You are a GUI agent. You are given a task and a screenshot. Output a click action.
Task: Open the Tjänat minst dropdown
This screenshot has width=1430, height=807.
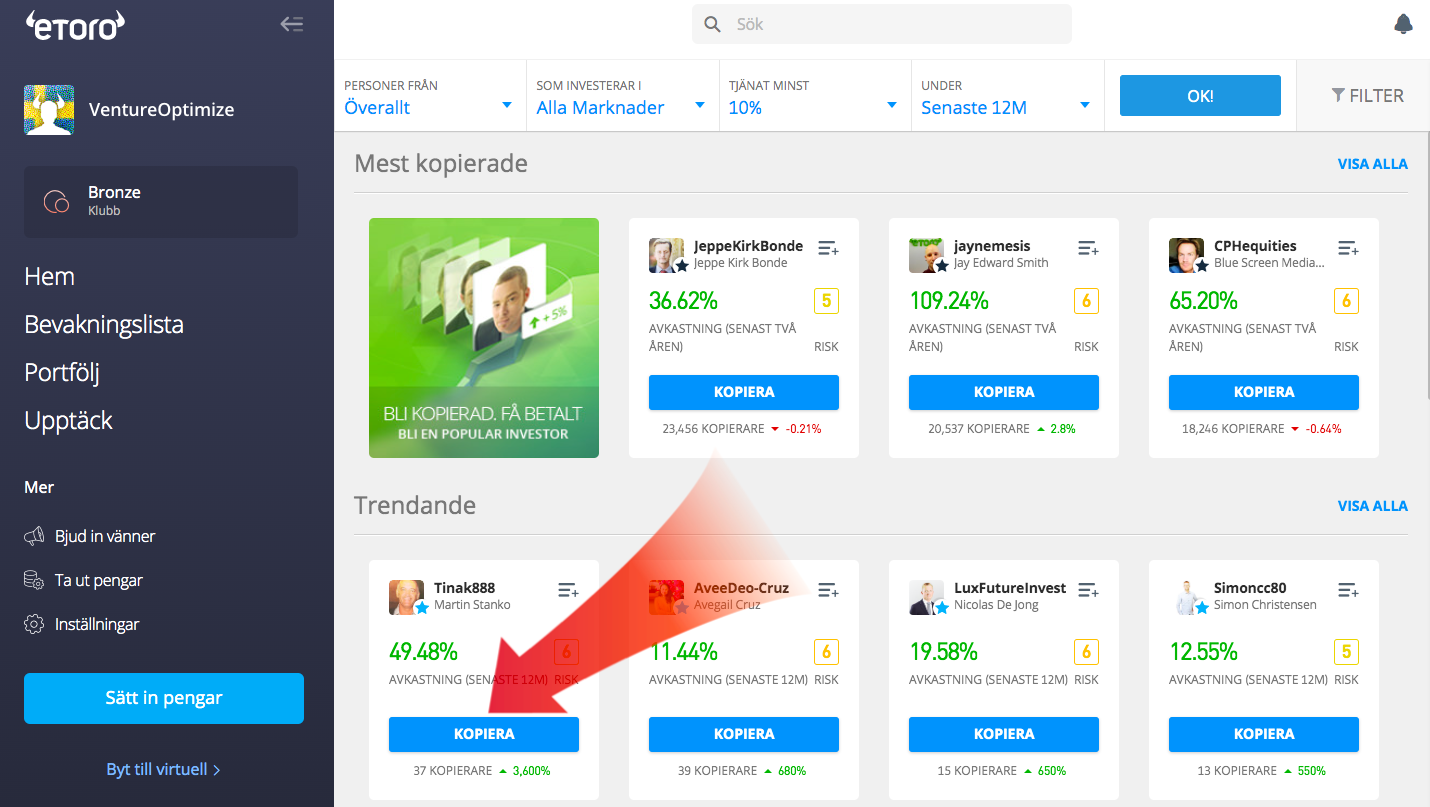[813, 96]
